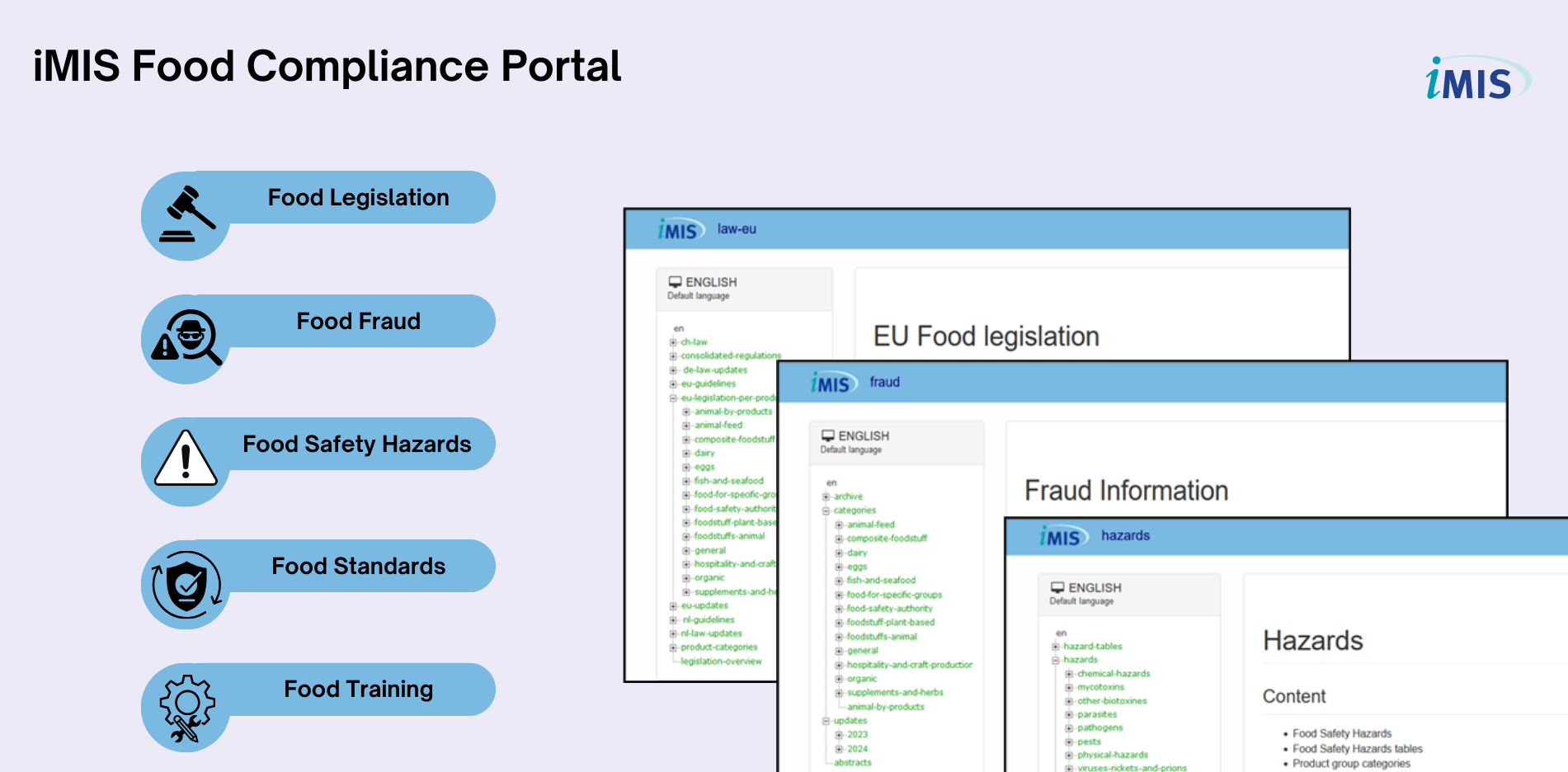Screen dimensions: 1568x772
Task: Click the monitor icon by ENGLISH in law-eu window
Action: 675,282
